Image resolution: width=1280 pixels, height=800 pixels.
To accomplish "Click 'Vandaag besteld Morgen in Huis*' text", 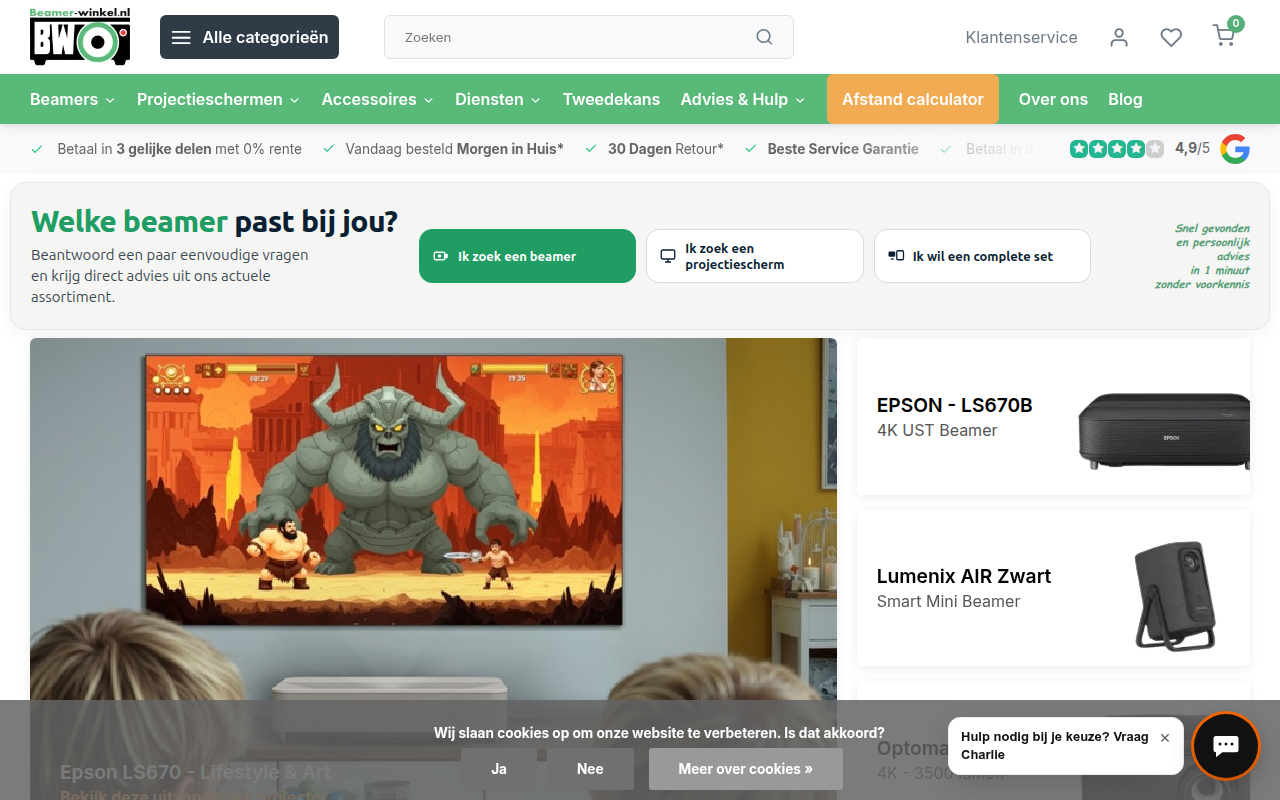I will [x=454, y=149].
